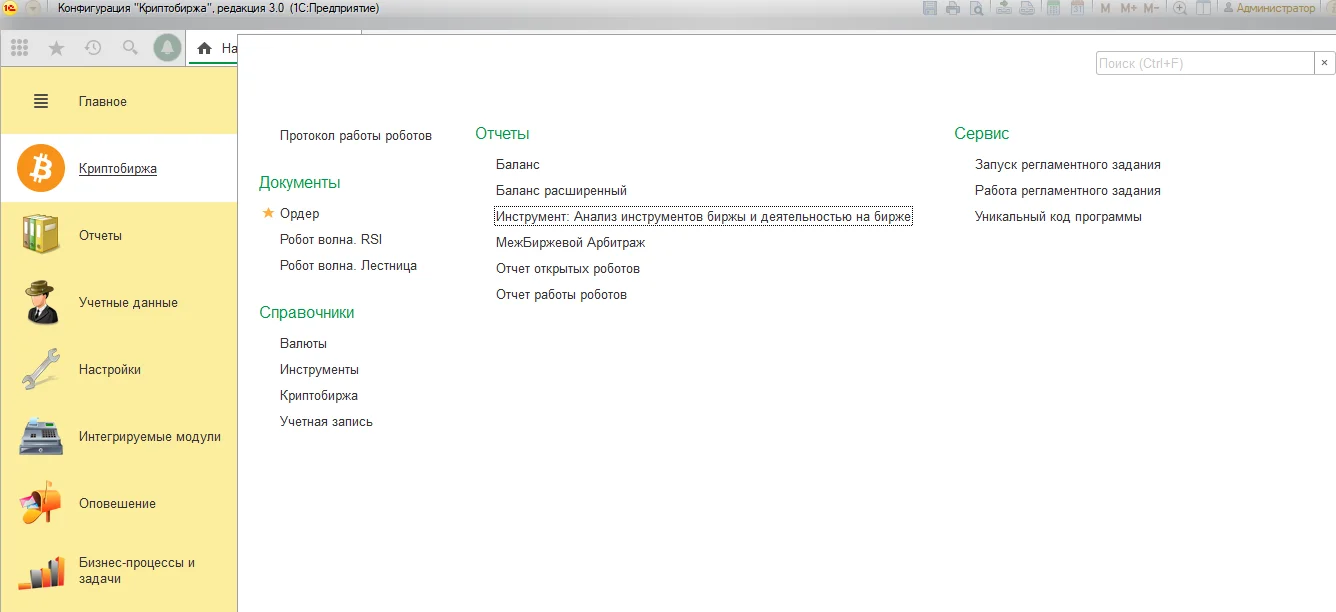
Task: Open the Настройки wrench icon section
Action: point(41,369)
